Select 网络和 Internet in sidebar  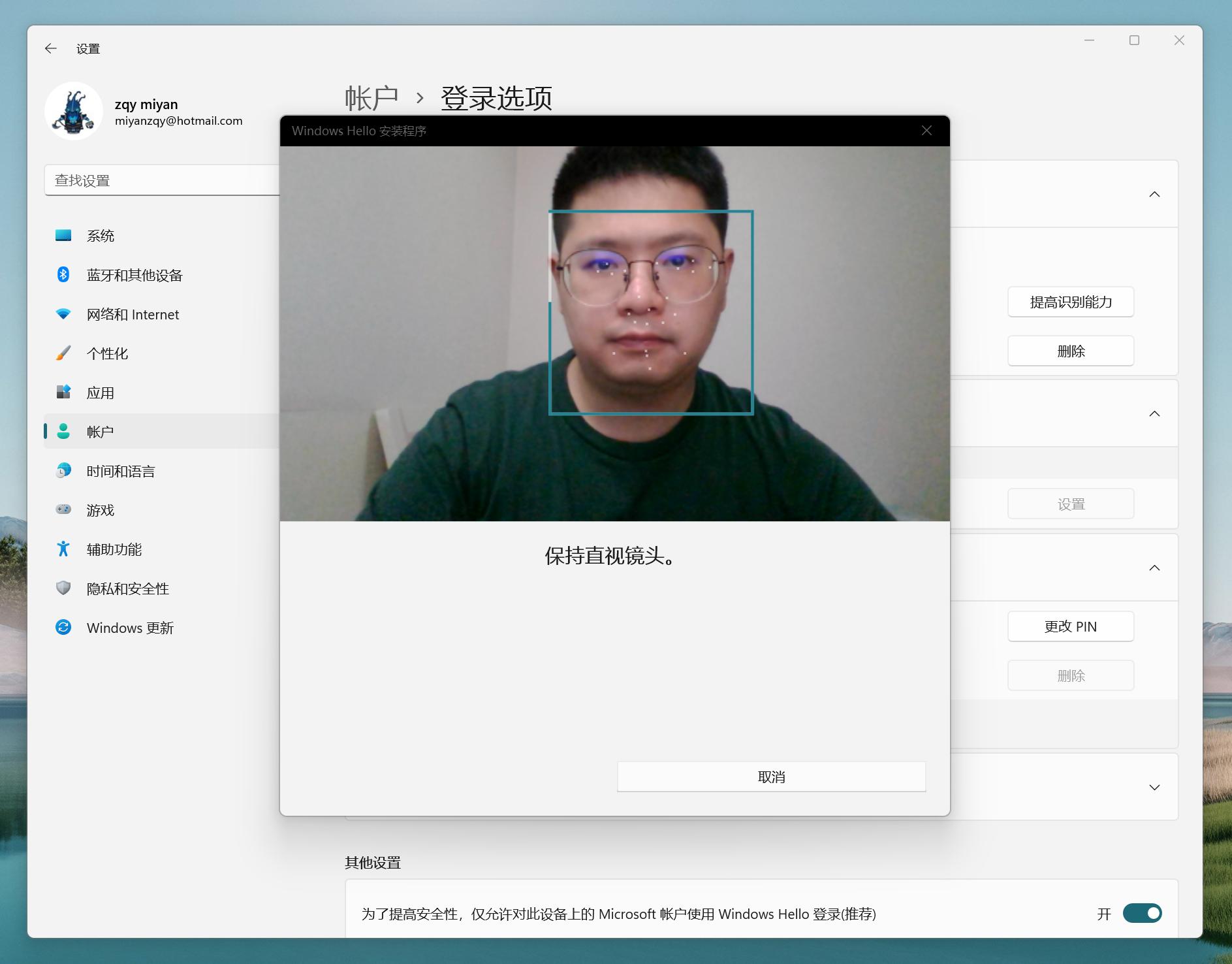133,314
